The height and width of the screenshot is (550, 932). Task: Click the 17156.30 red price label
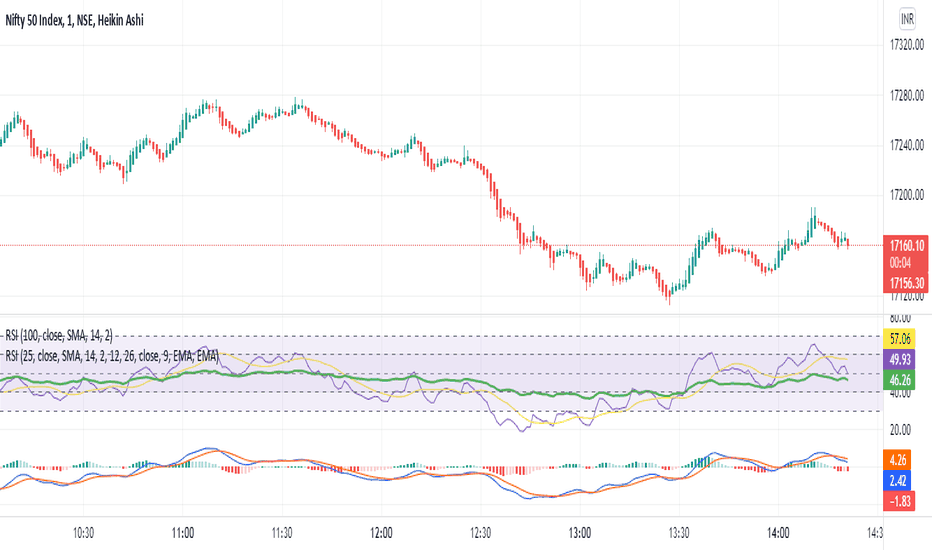click(x=906, y=282)
